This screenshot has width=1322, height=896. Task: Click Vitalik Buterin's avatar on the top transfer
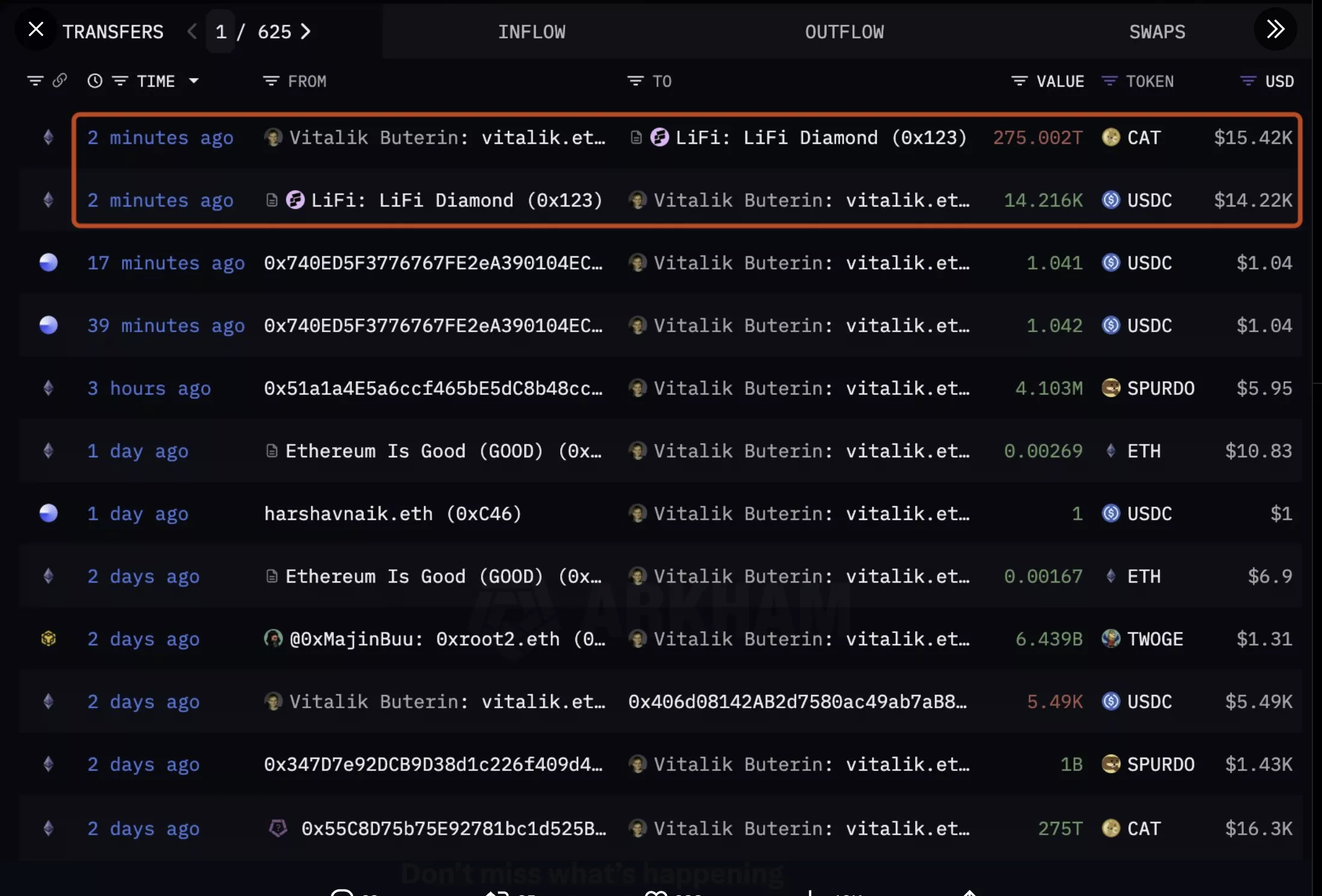click(x=274, y=137)
